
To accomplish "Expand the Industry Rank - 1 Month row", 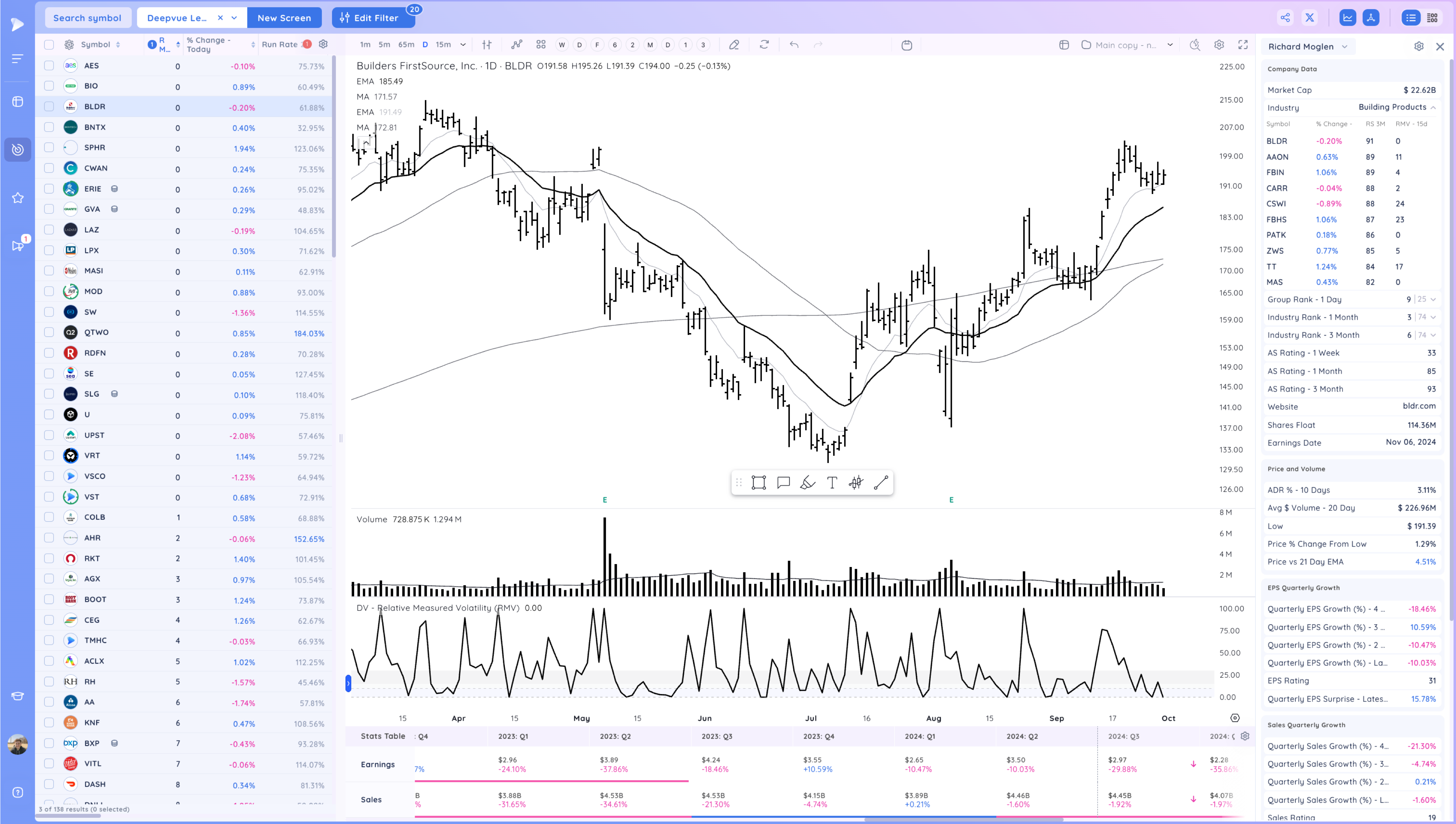I will [1433, 317].
